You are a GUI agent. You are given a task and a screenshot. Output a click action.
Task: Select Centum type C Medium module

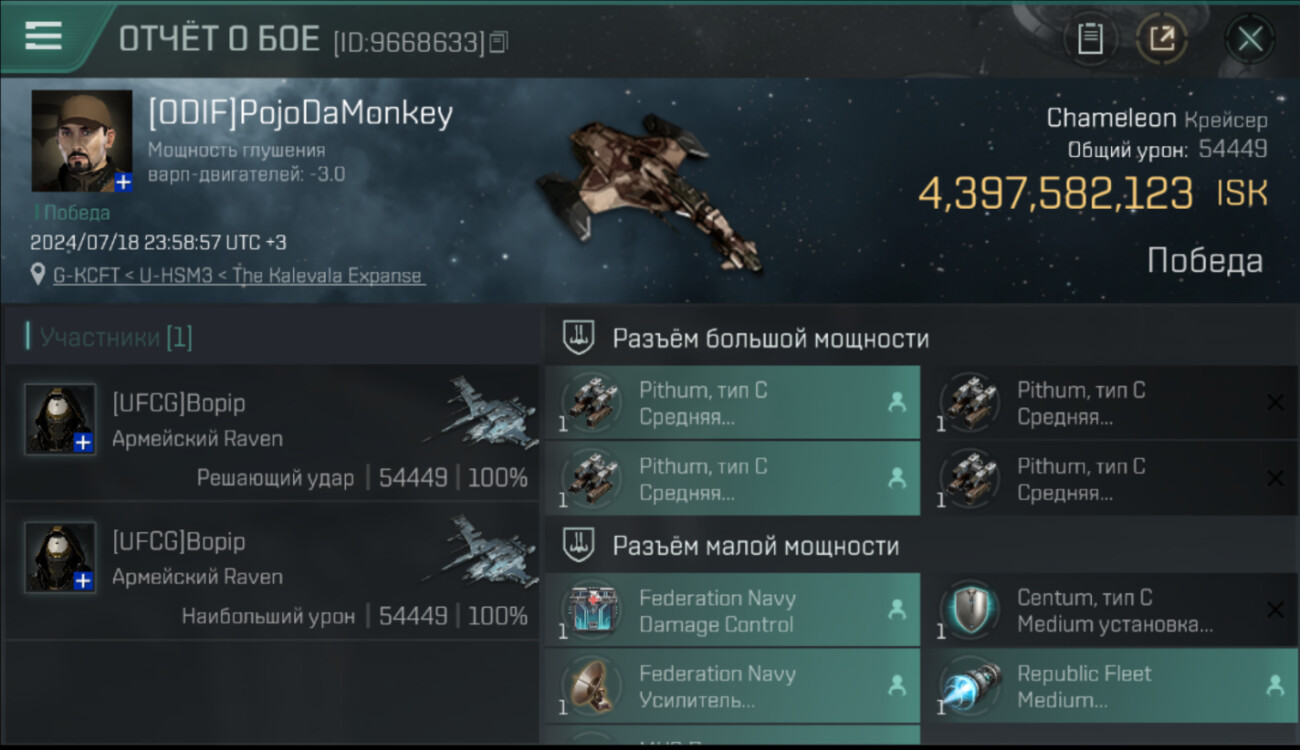click(x=1111, y=611)
